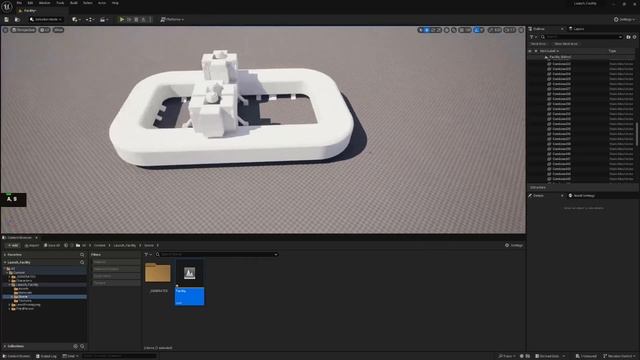Open the Window menu
The height and width of the screenshot is (360, 640).
44,3
